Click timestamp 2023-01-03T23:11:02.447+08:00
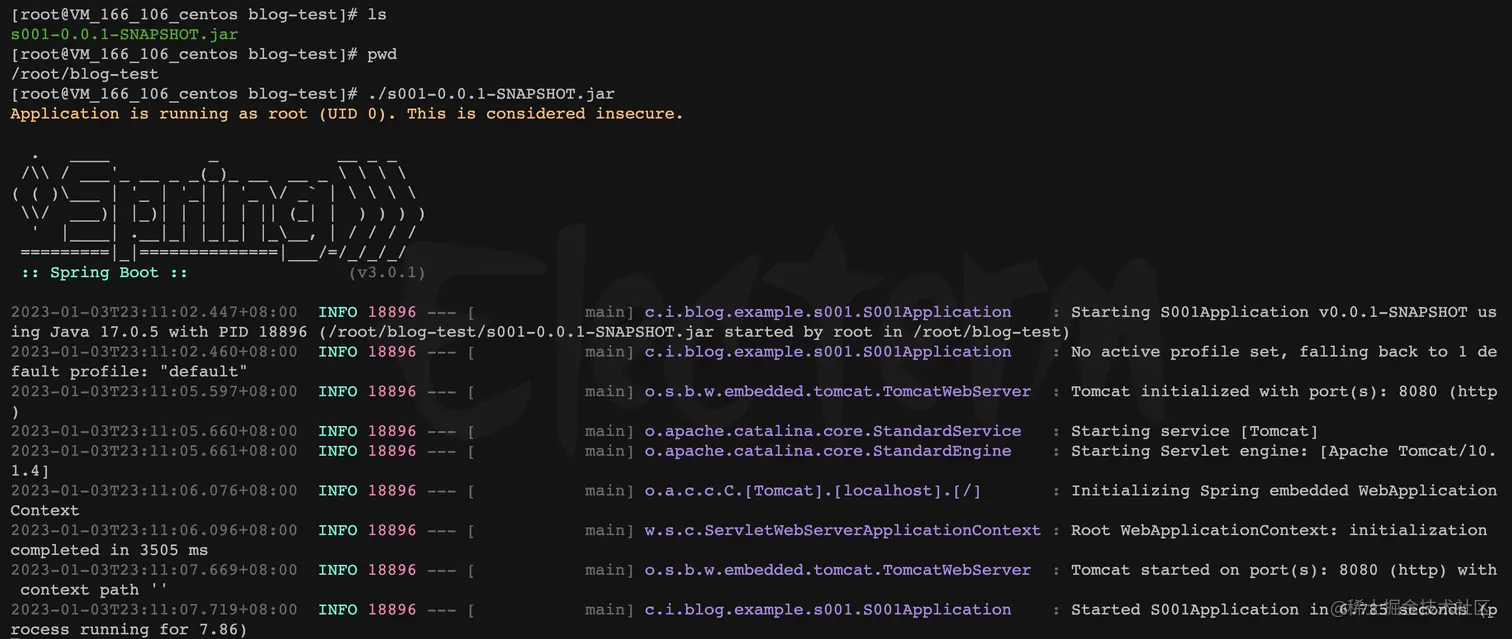Screen dimensions: 1512x639 click(154, 312)
